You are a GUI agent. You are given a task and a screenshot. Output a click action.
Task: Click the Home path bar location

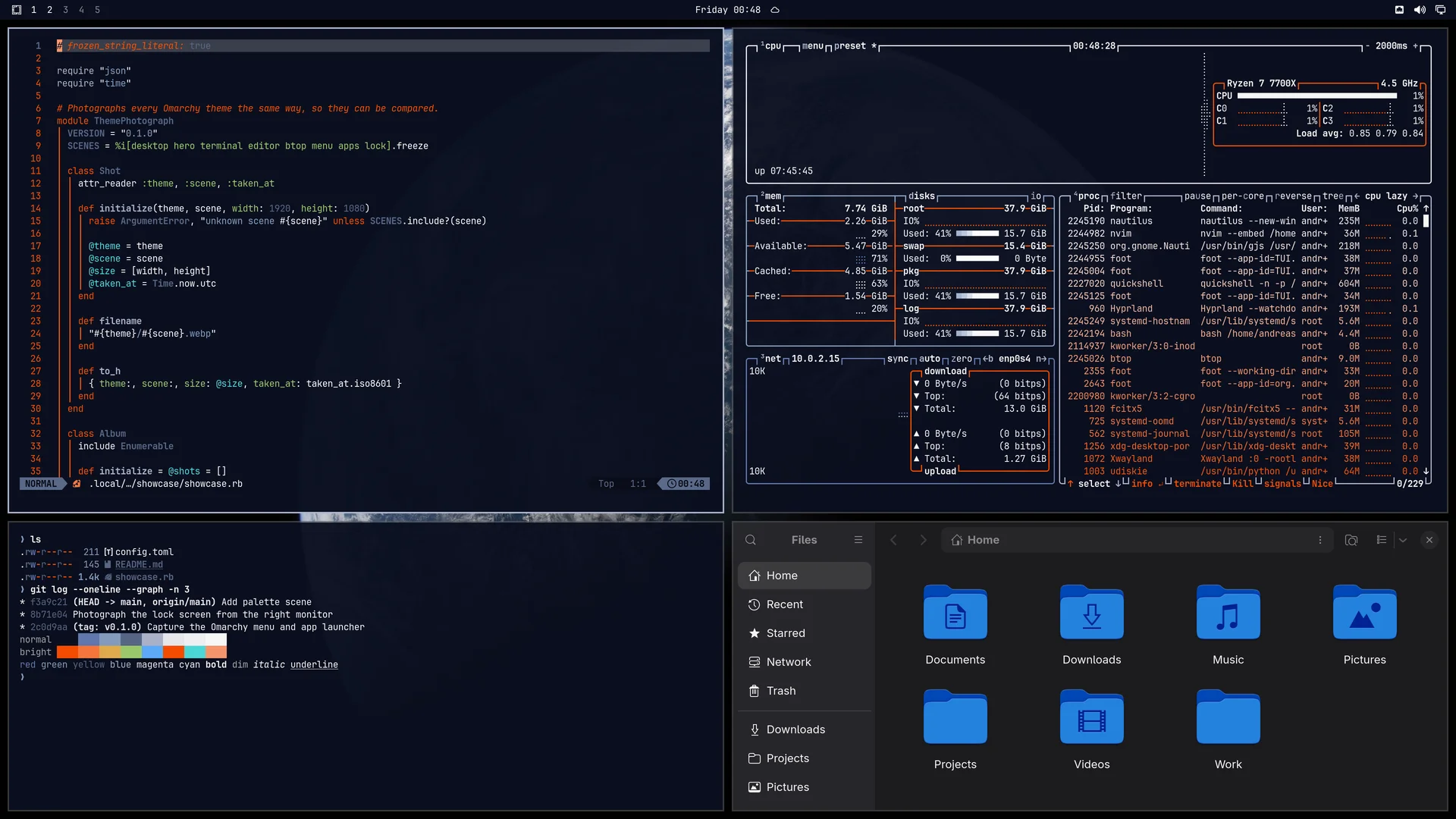pos(975,540)
